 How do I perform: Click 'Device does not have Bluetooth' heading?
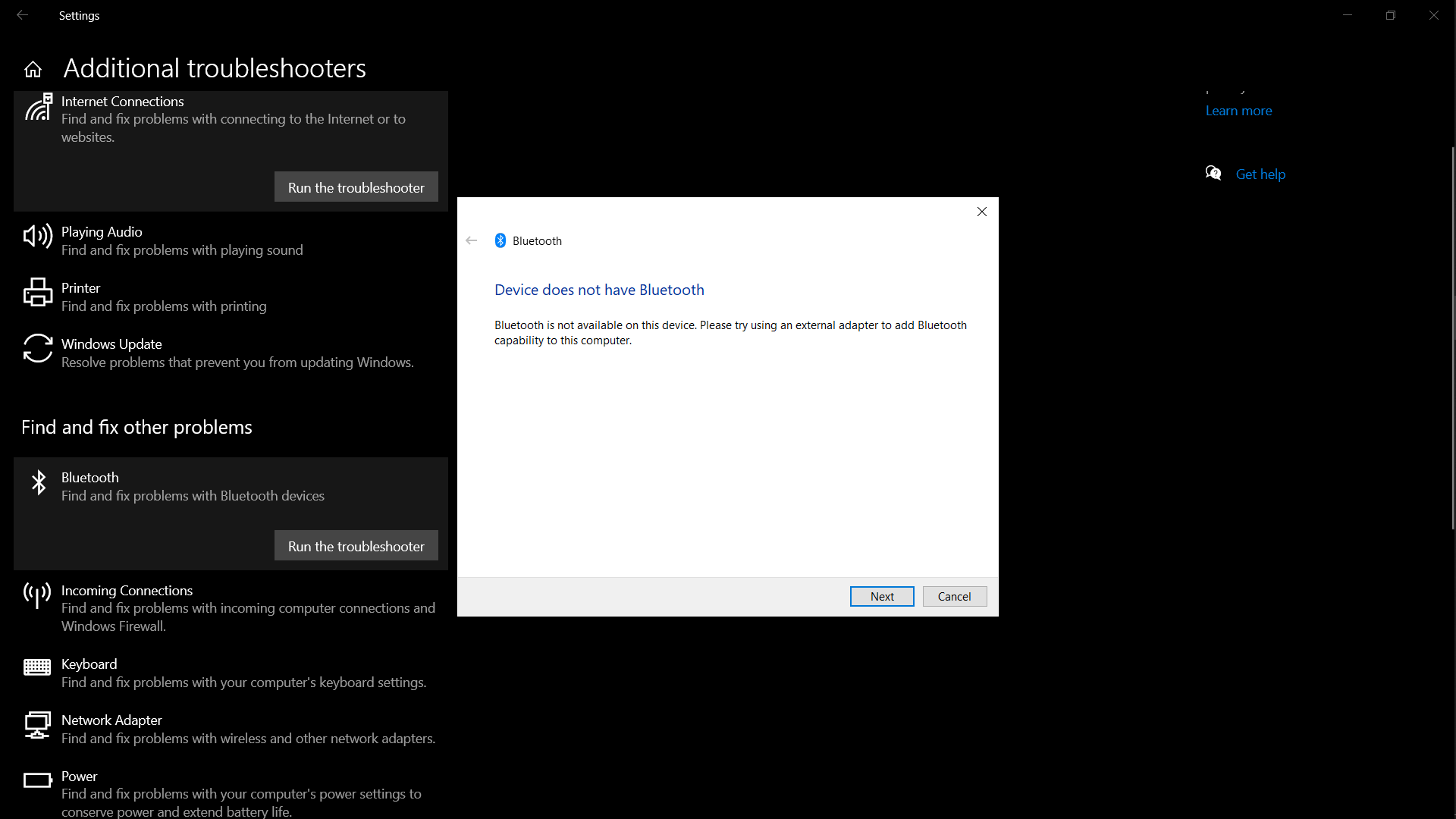coord(599,290)
